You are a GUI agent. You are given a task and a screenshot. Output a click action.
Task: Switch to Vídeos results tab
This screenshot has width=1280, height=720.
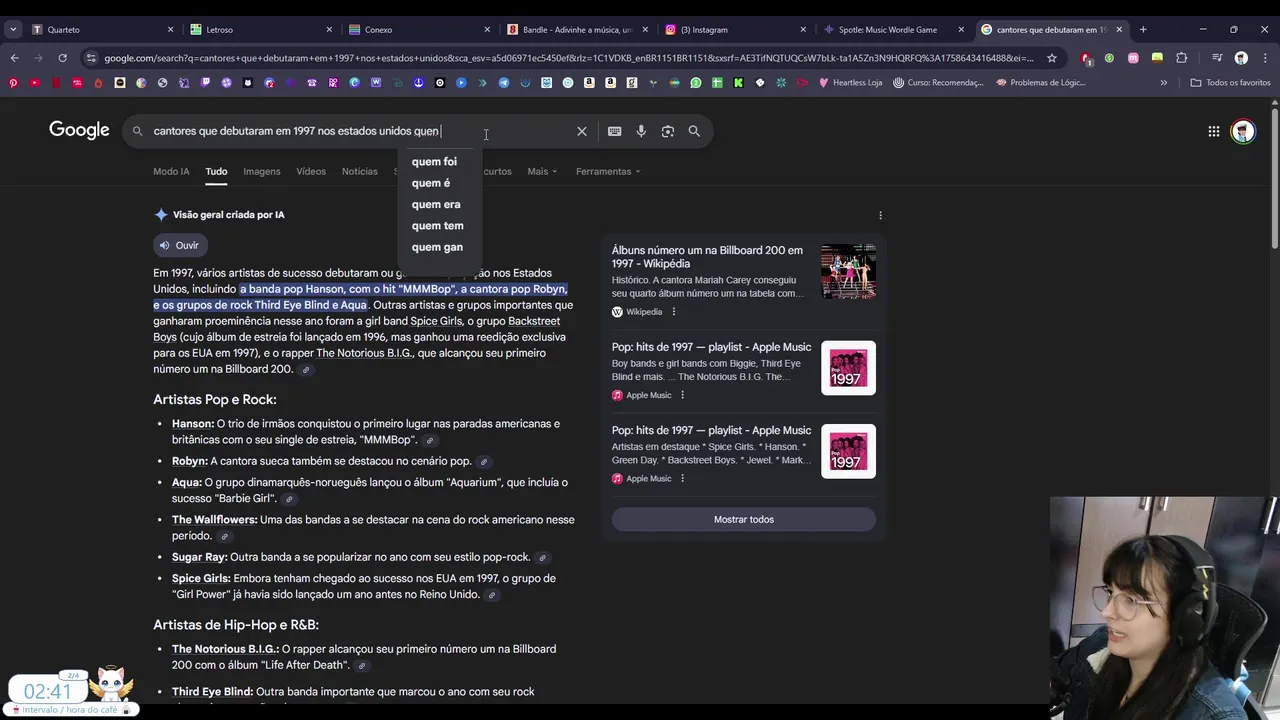[x=311, y=172]
